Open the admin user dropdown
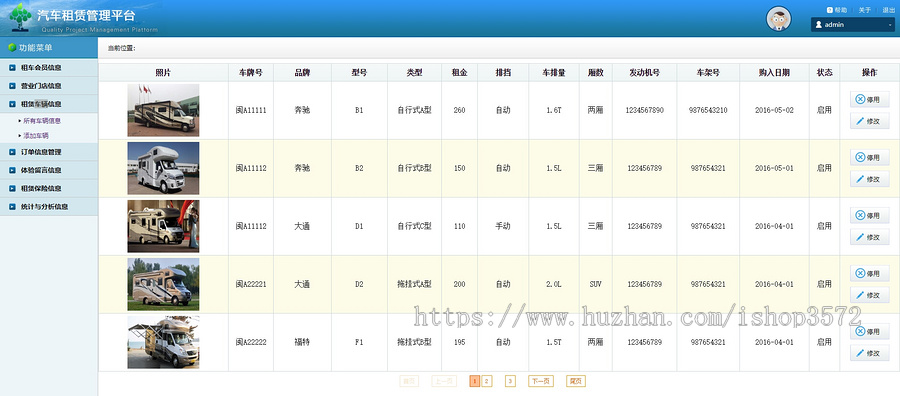This screenshot has height=396, width=900. 853,25
